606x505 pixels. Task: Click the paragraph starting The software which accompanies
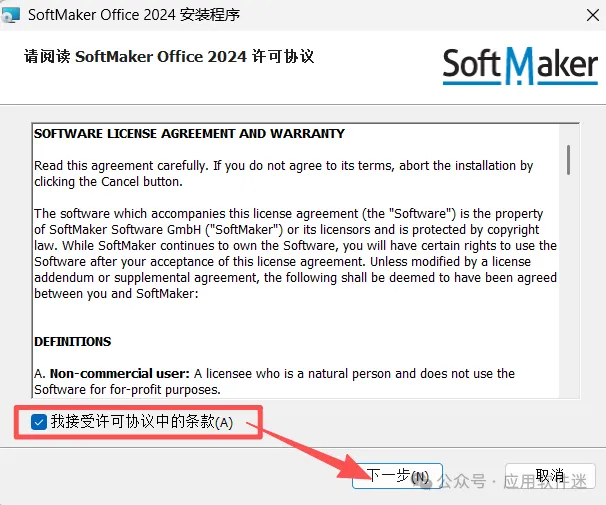point(296,253)
